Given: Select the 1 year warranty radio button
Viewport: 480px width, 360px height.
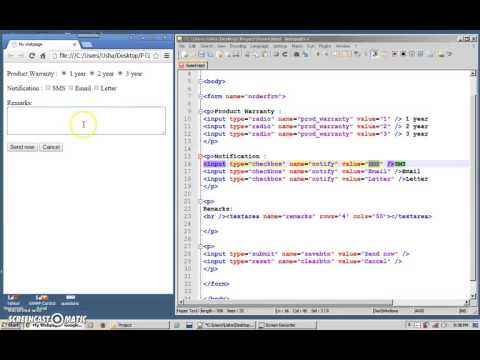Looking at the screenshot, I should [64, 73].
